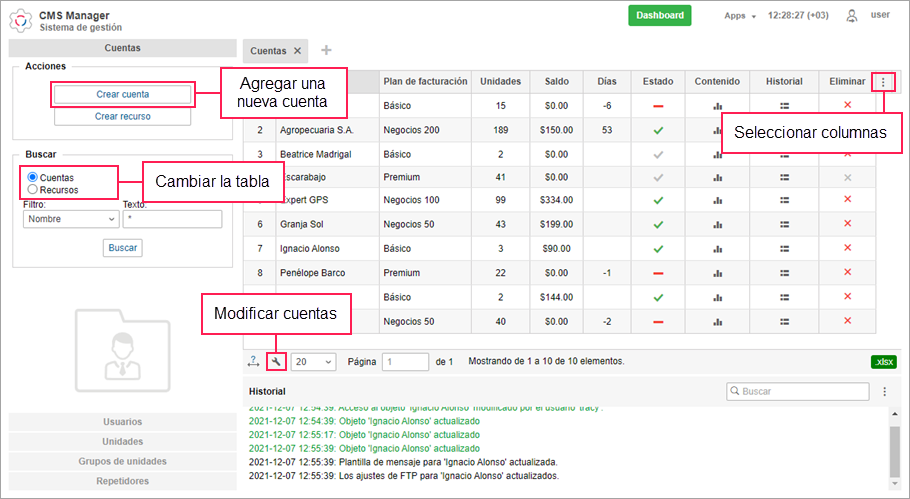Select the Penélope Barco account name
Screen dimensions: 910x499
tap(313, 273)
